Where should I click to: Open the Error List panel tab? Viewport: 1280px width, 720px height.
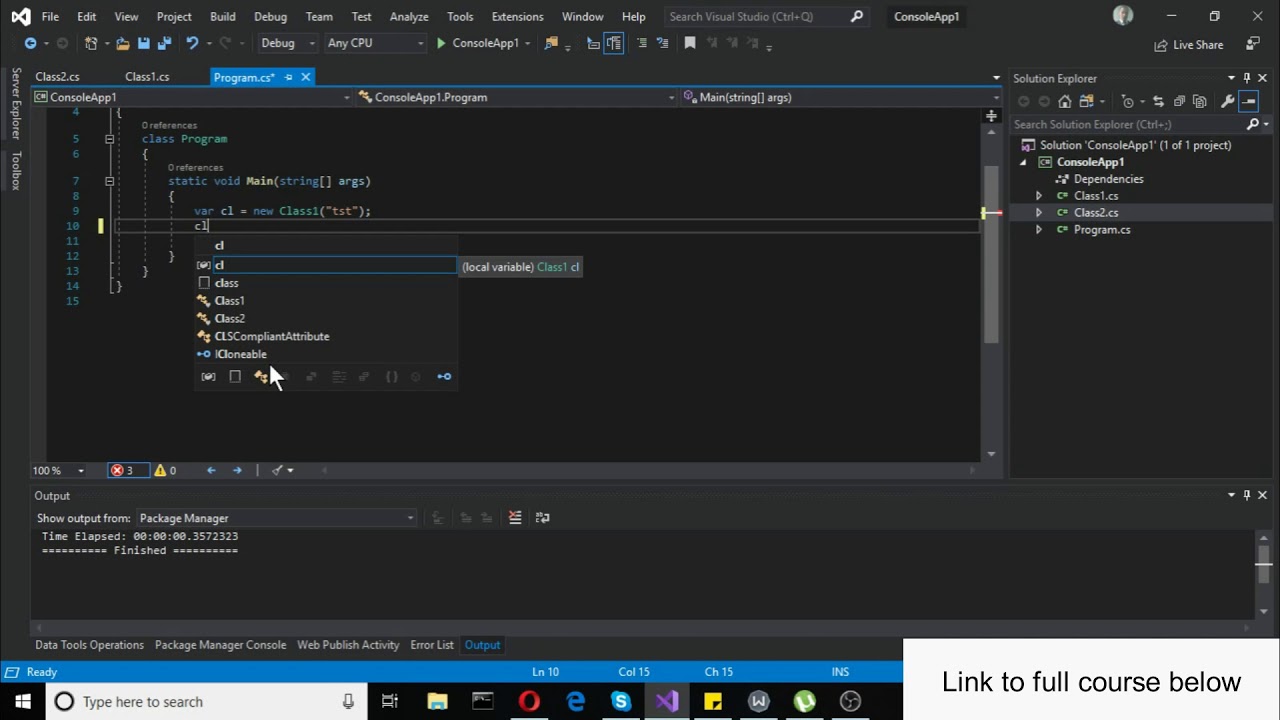tap(431, 645)
